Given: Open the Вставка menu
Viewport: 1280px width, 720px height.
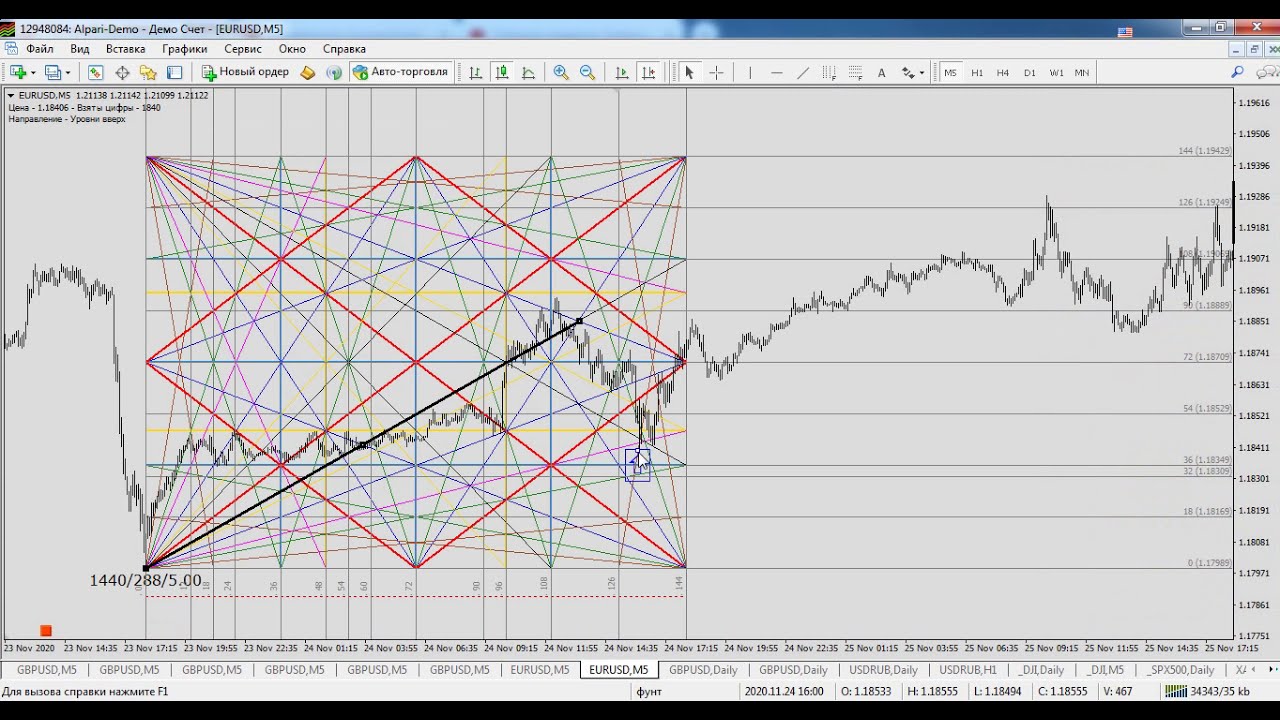Looking at the screenshot, I should (x=125, y=48).
